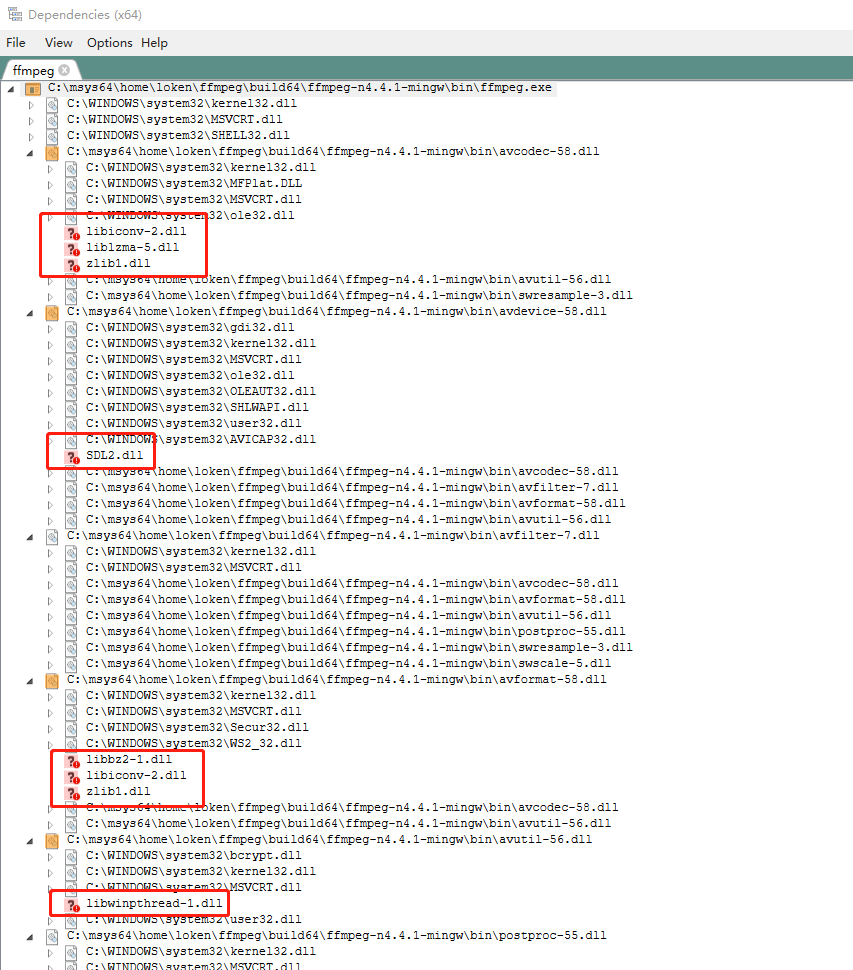
Task: Collapse the avutil-56.dll branch
Action: click(x=31, y=840)
